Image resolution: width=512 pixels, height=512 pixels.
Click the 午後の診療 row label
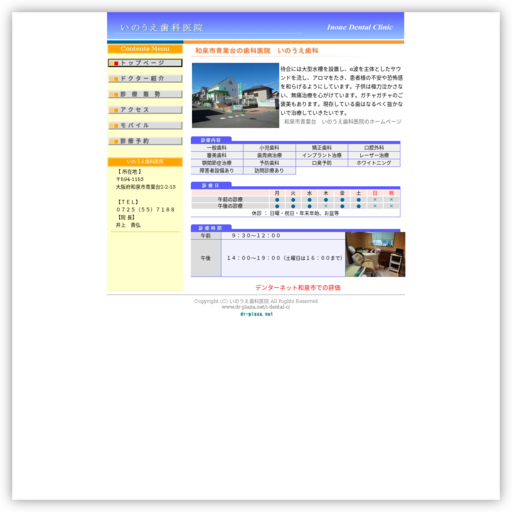[230, 206]
